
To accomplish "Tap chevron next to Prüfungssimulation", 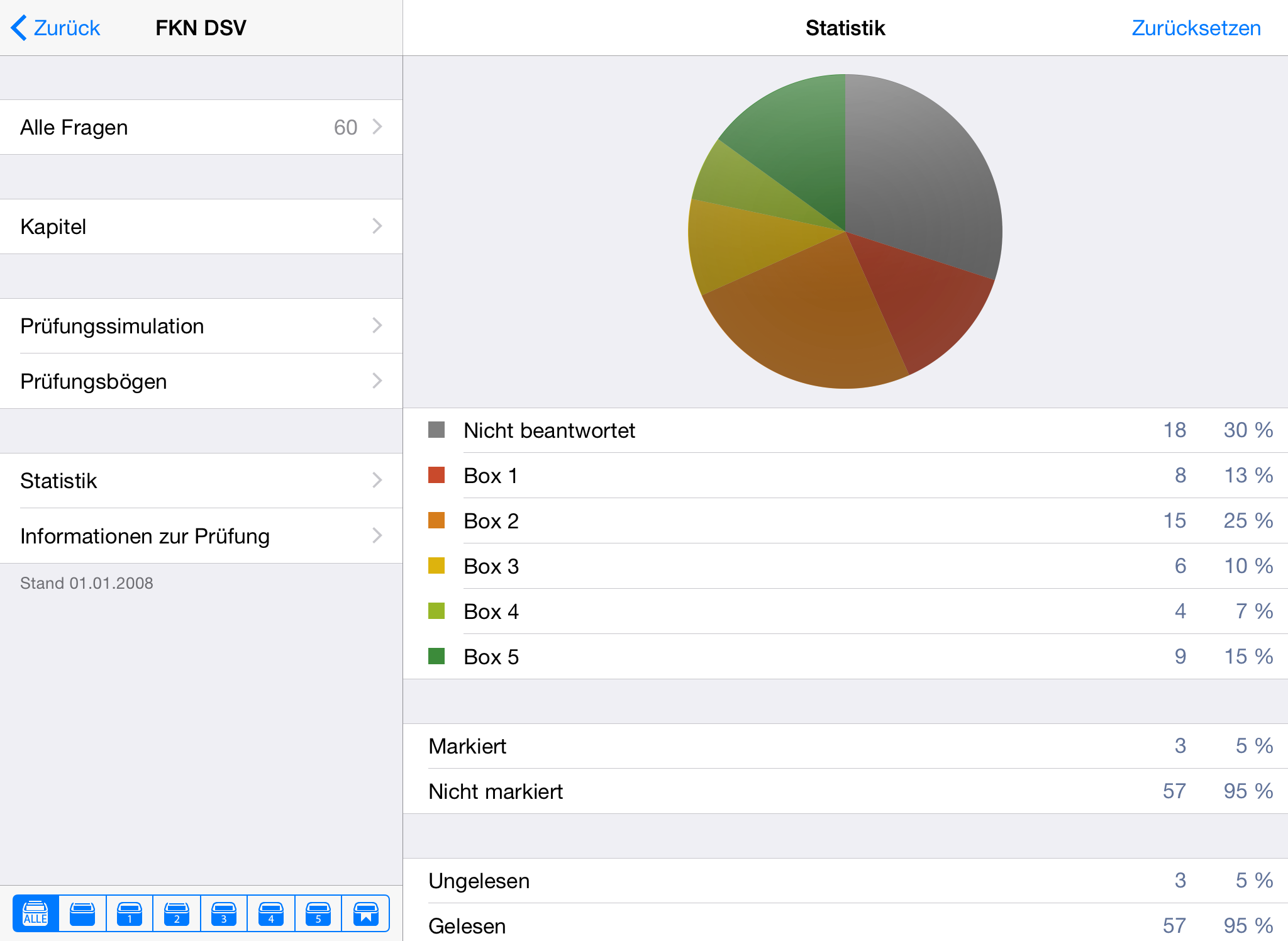I will pos(377,326).
